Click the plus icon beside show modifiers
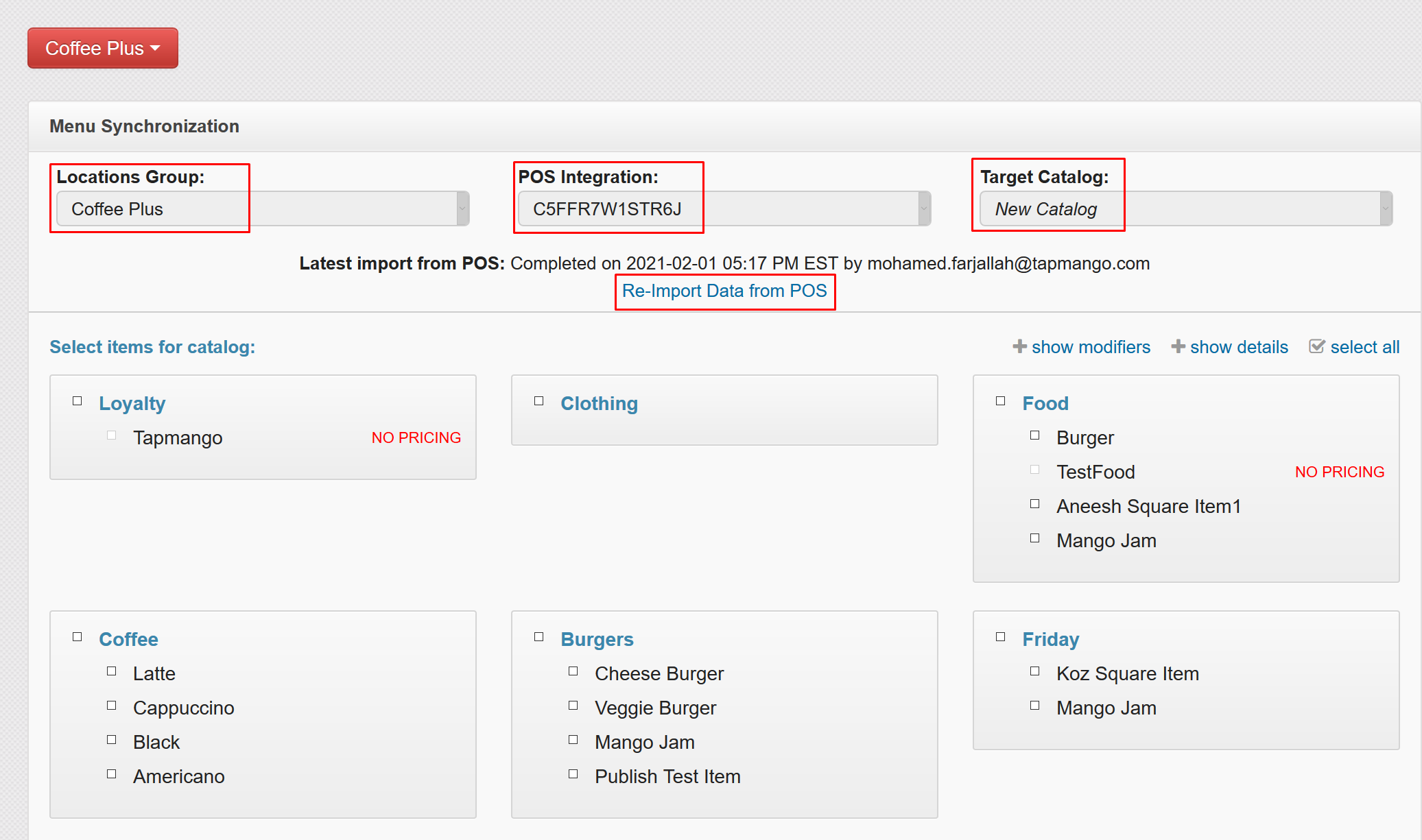1422x840 pixels. 1019,347
